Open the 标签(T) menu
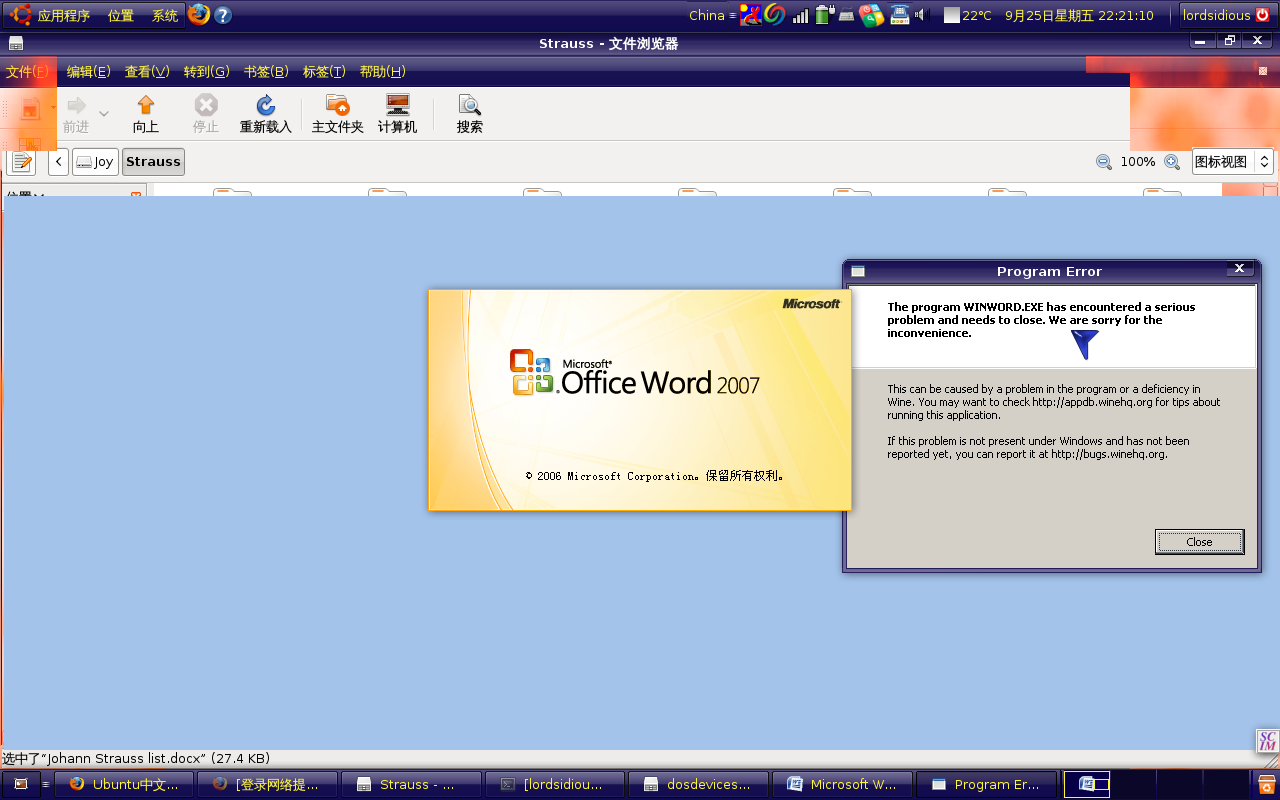The width and height of the screenshot is (1280, 800). [324, 72]
